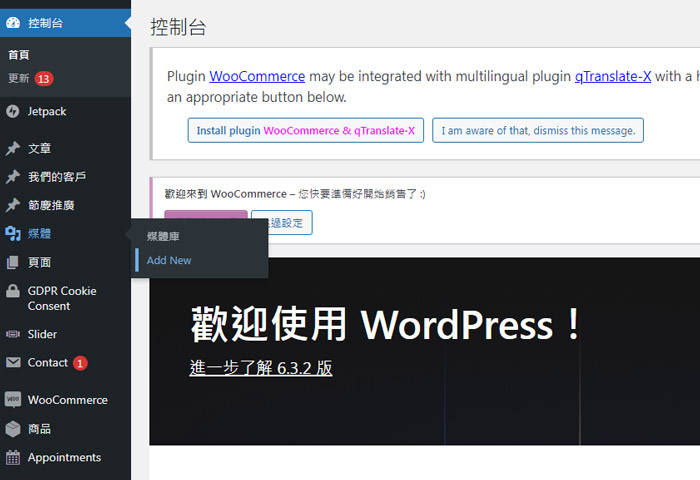Click the envelope icon beside Contact
This screenshot has height=480, width=700.
click(x=13, y=362)
